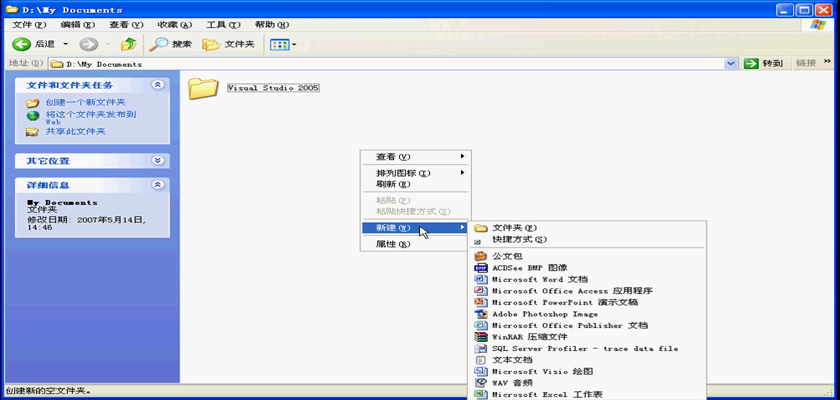840x400 pixels.
Task: Open the 编辑(E) menu
Action: coord(78,25)
